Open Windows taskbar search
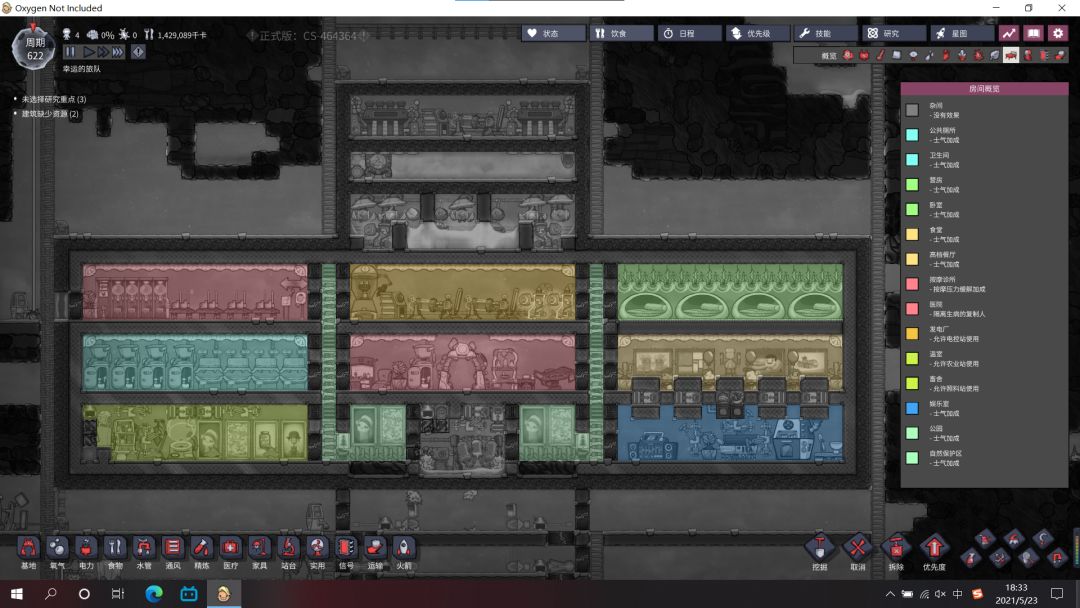 (x=50, y=594)
